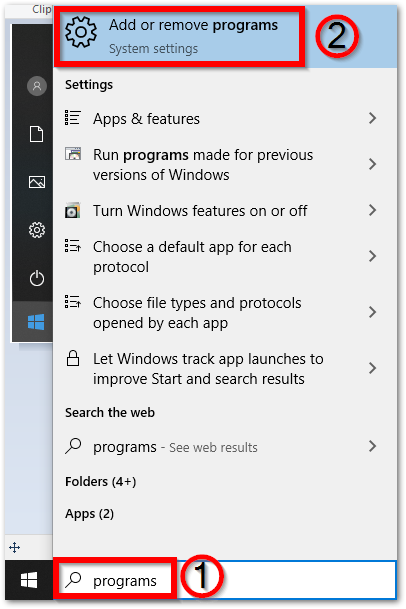Expand chevron for Turn Windows features on or off

click(x=372, y=210)
